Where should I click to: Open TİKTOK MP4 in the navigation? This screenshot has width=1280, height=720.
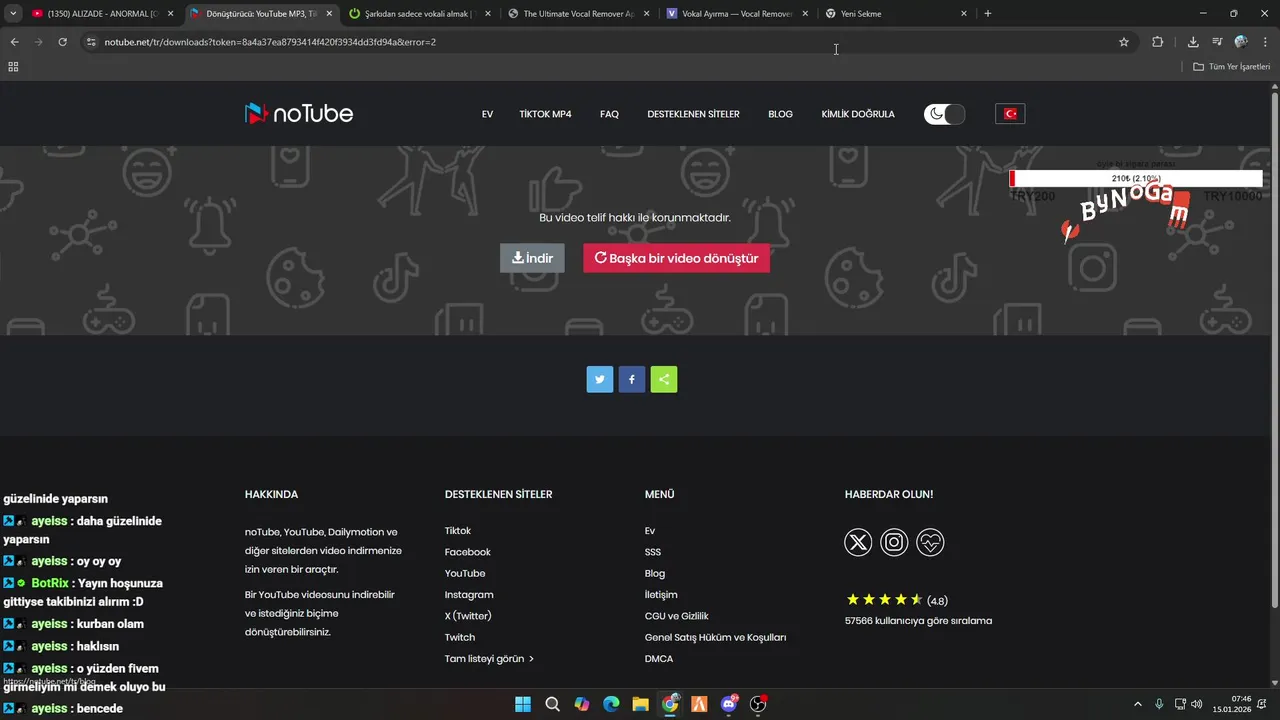coord(545,114)
